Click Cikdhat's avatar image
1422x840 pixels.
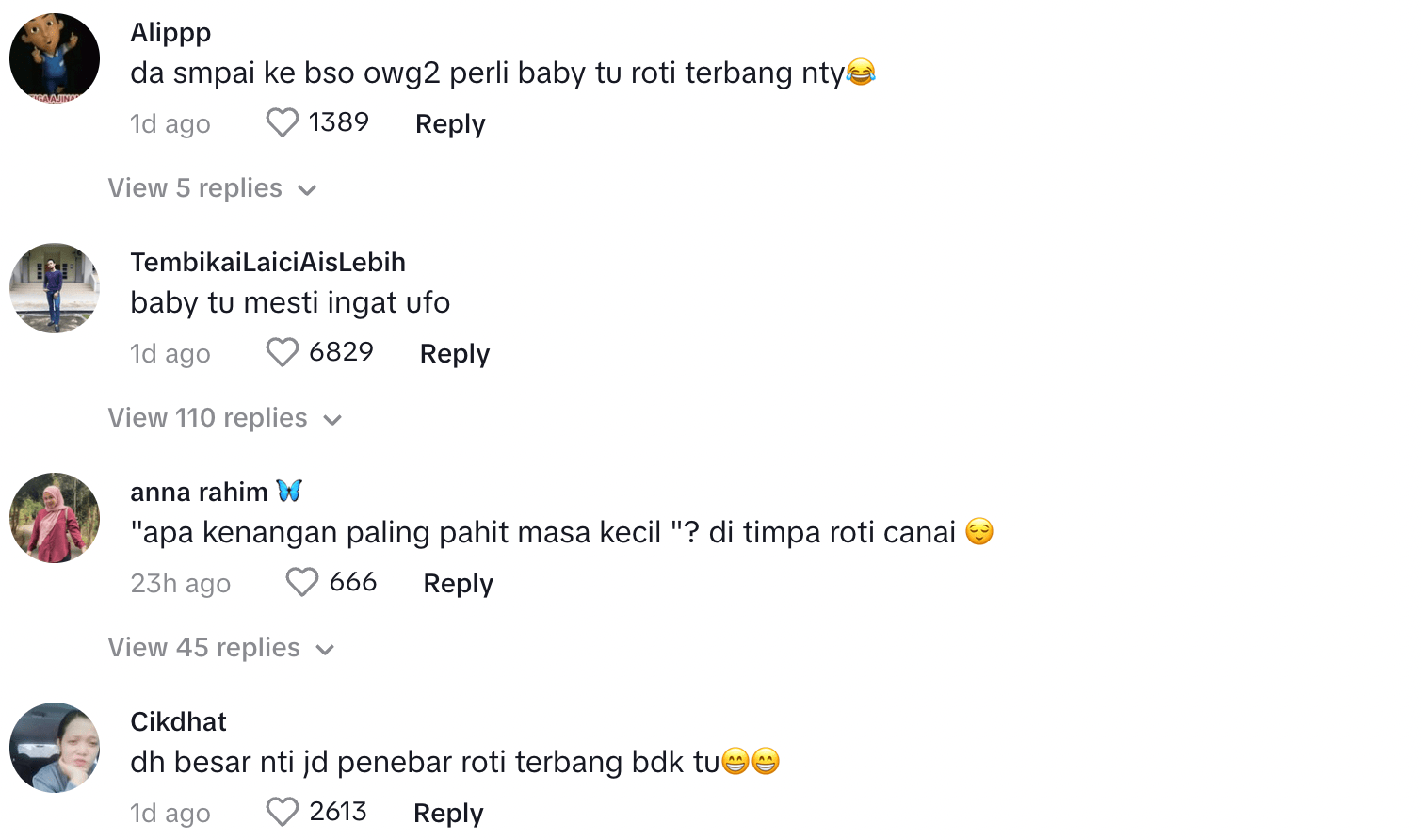coord(55,748)
